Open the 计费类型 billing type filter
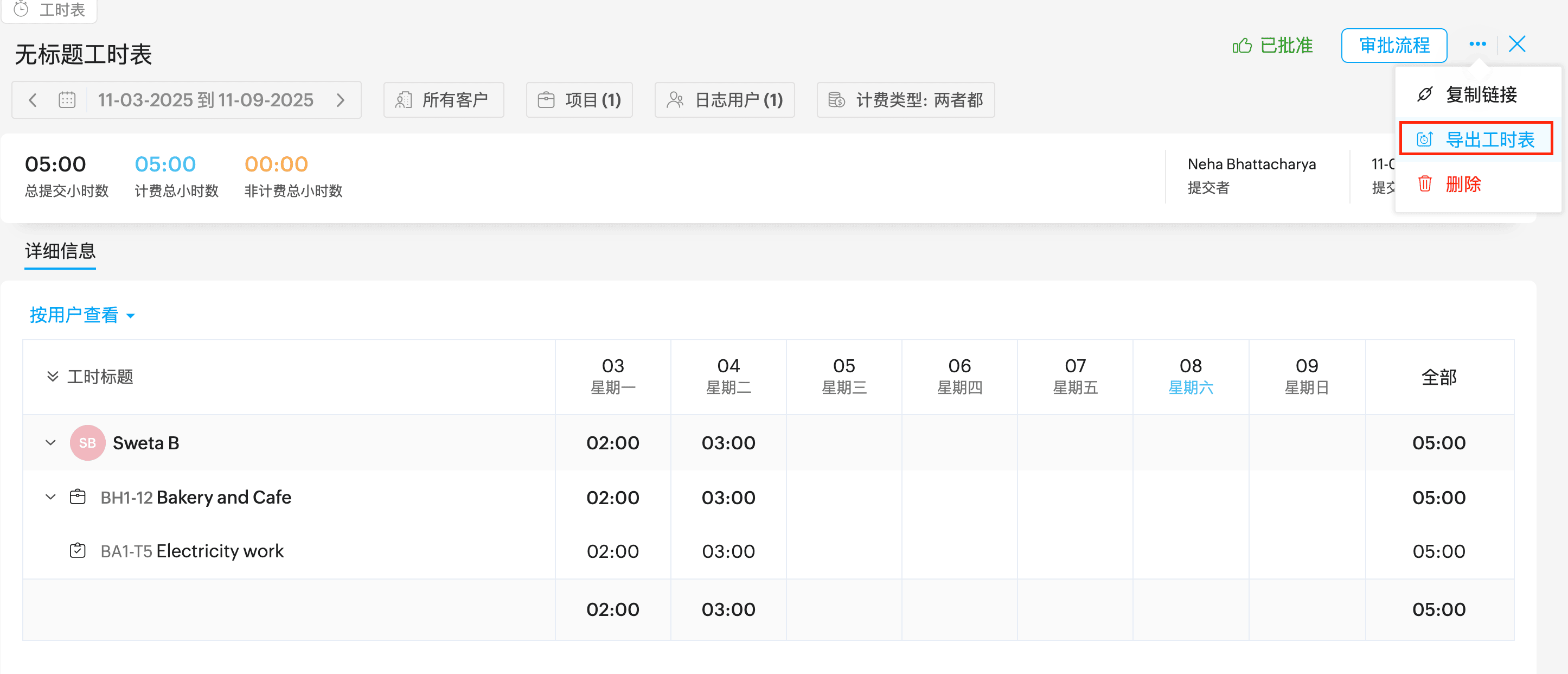The height and width of the screenshot is (674, 1568). click(x=905, y=100)
